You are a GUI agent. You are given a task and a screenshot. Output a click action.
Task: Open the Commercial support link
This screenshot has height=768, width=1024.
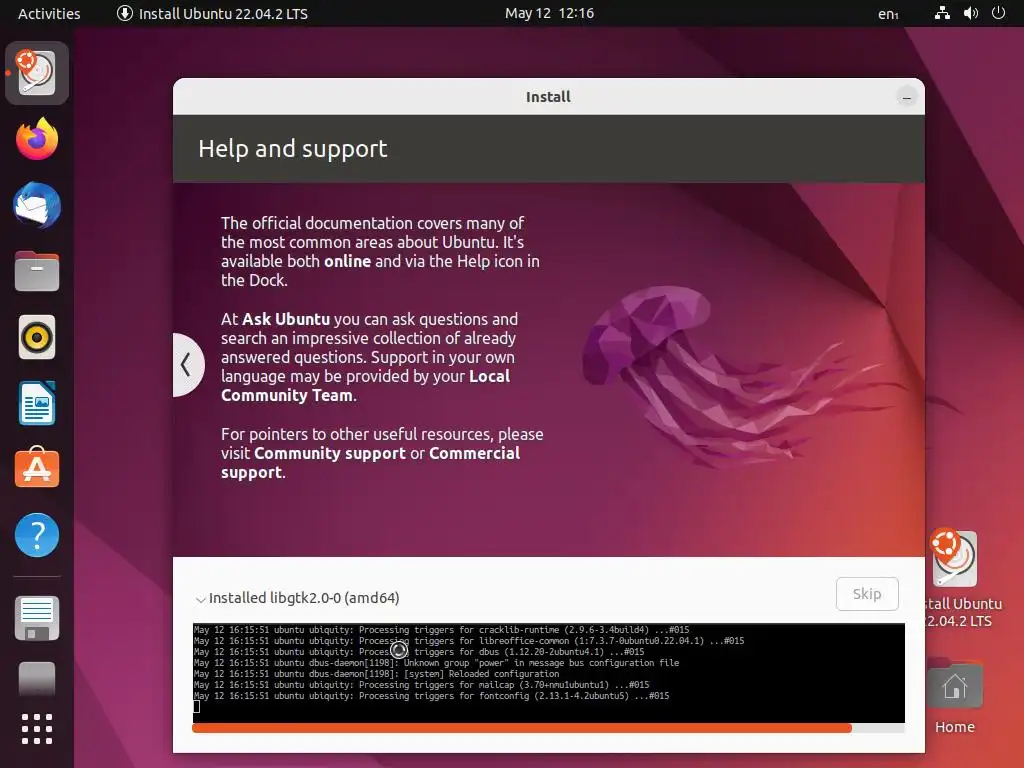pyautogui.click(x=370, y=462)
